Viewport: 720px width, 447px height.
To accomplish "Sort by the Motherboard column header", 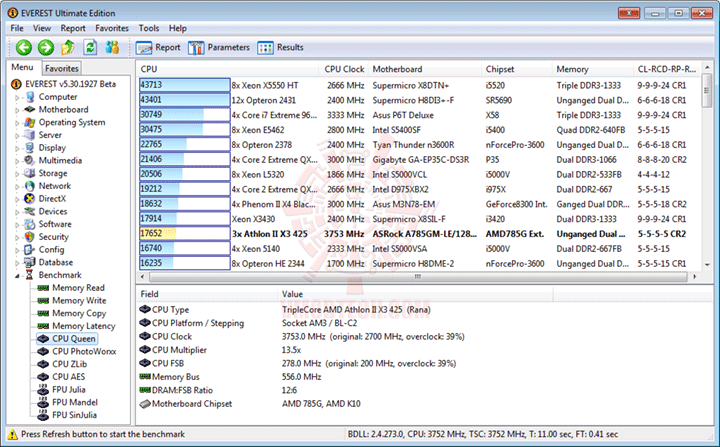I will point(425,69).
